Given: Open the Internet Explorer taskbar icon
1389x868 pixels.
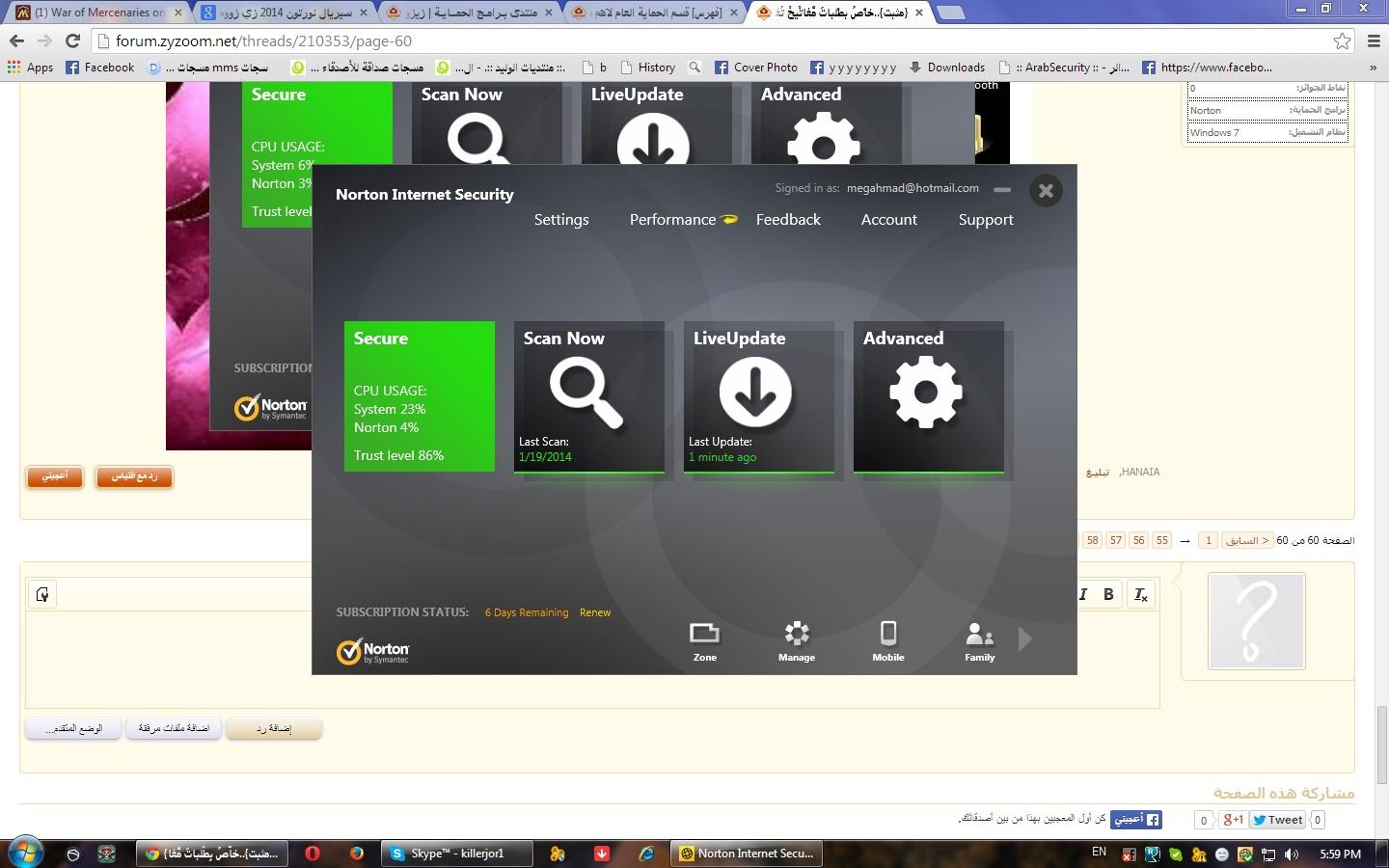Looking at the screenshot, I should coord(646,854).
